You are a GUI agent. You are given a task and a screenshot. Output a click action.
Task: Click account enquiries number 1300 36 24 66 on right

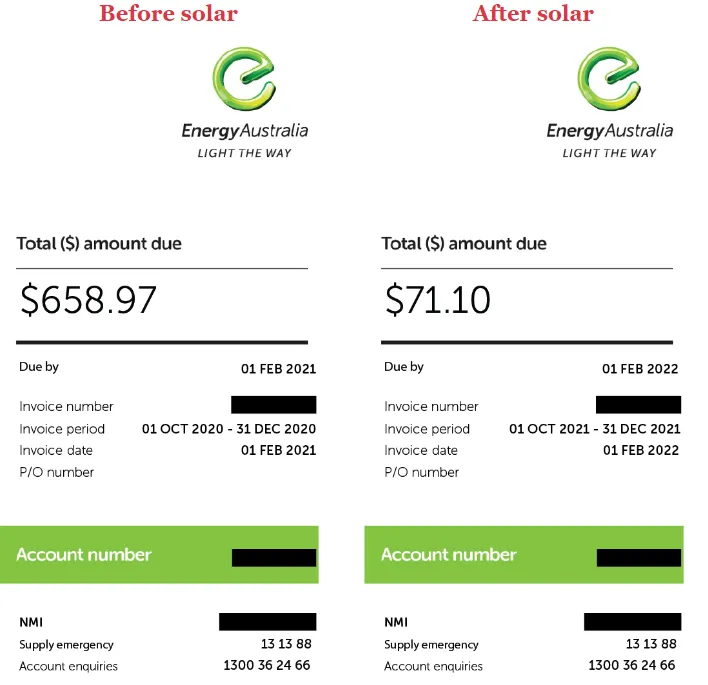point(632,665)
